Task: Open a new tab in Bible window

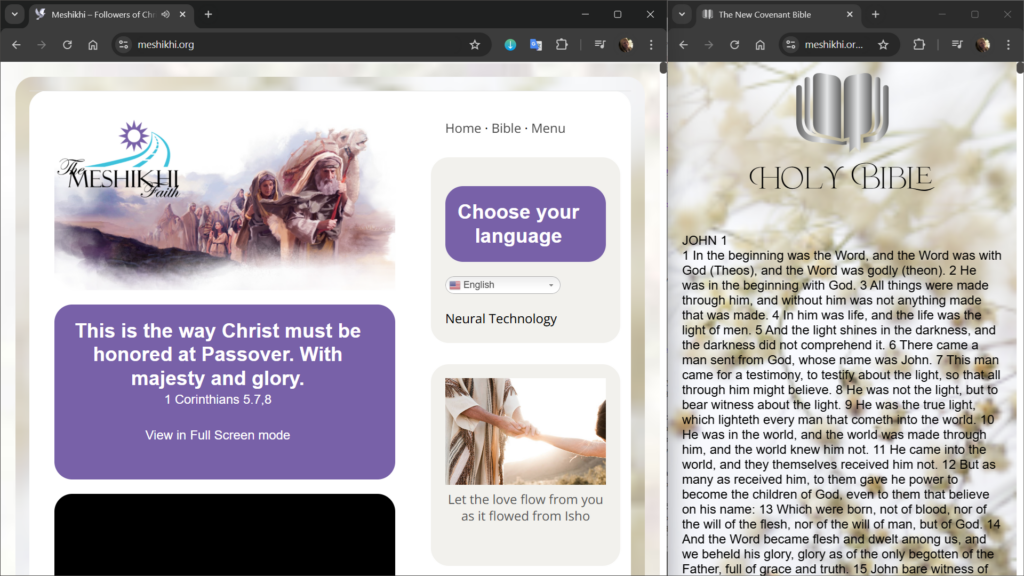Action: (876, 14)
